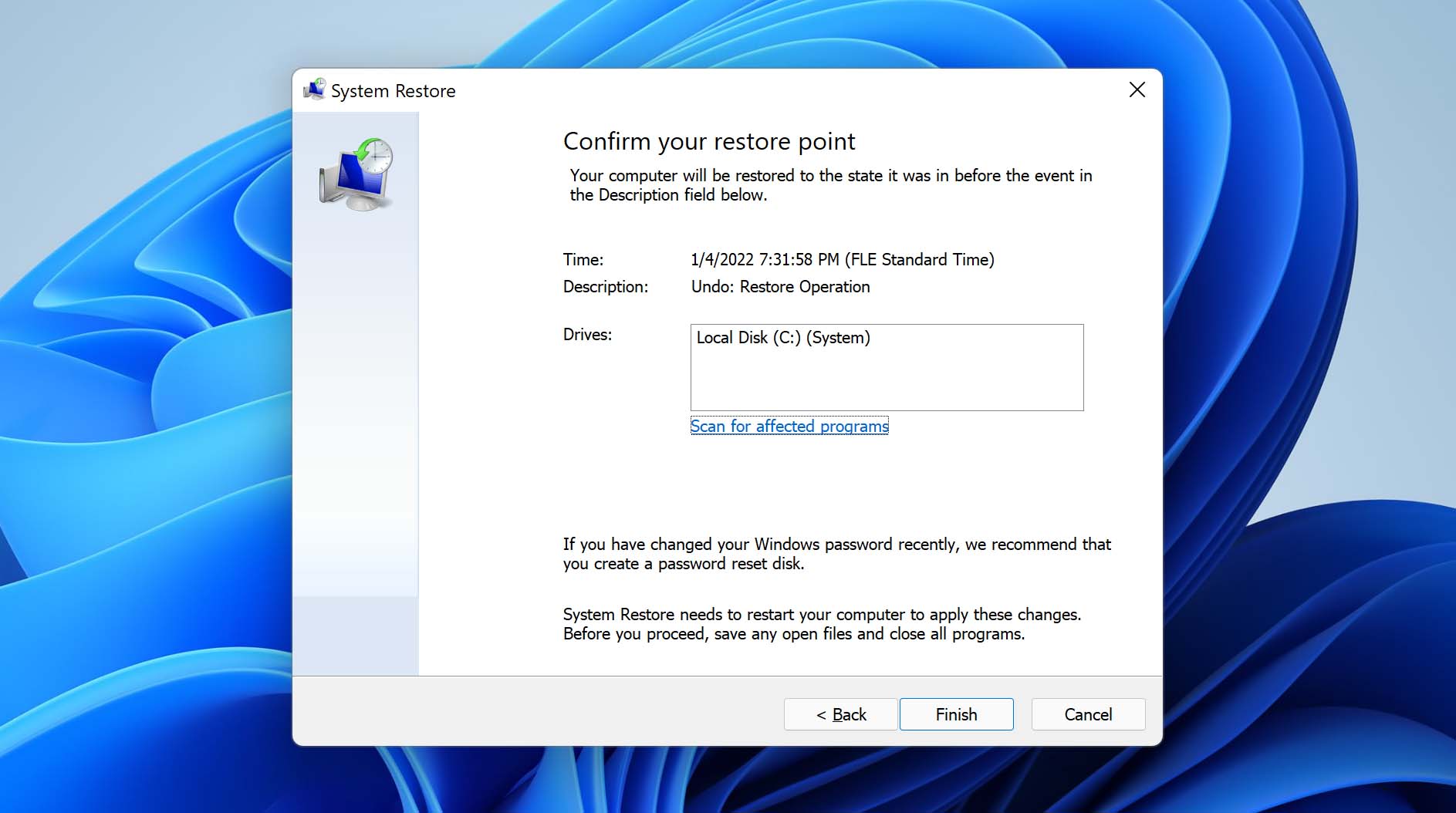
Task: Click the System Restore title bar icon
Action: pos(315,90)
